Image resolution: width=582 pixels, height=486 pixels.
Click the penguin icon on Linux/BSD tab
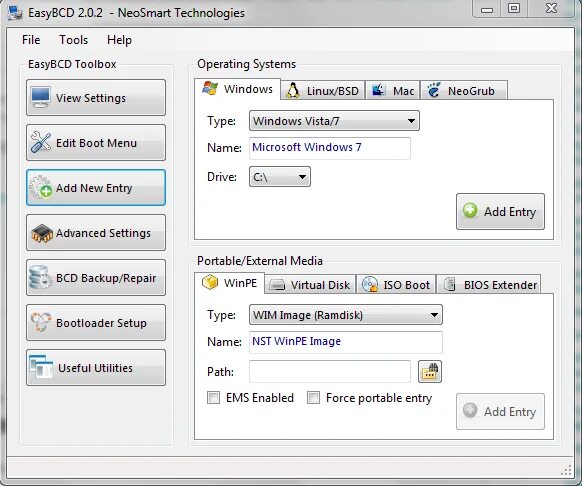(293, 91)
